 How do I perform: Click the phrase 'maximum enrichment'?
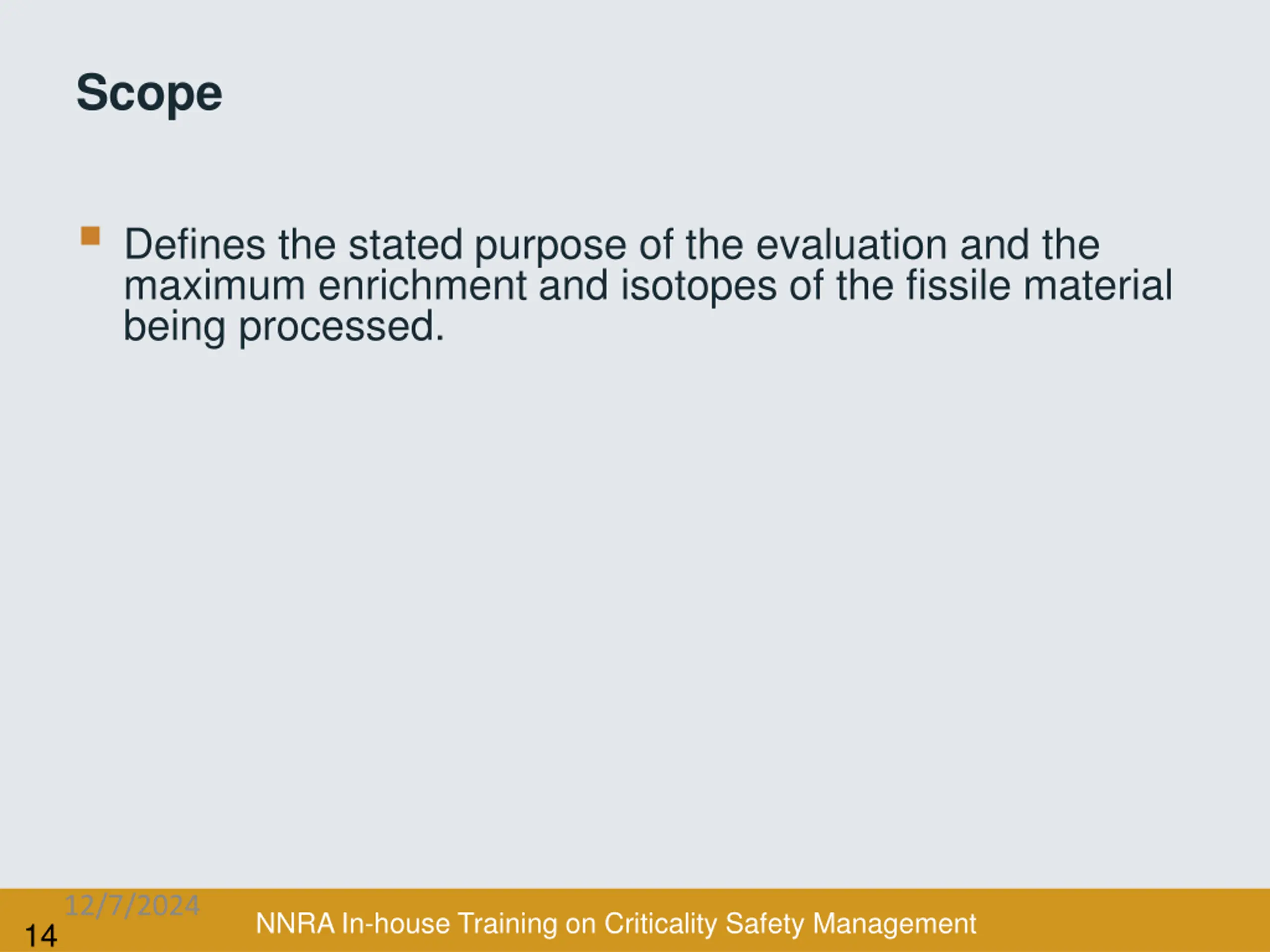point(325,286)
